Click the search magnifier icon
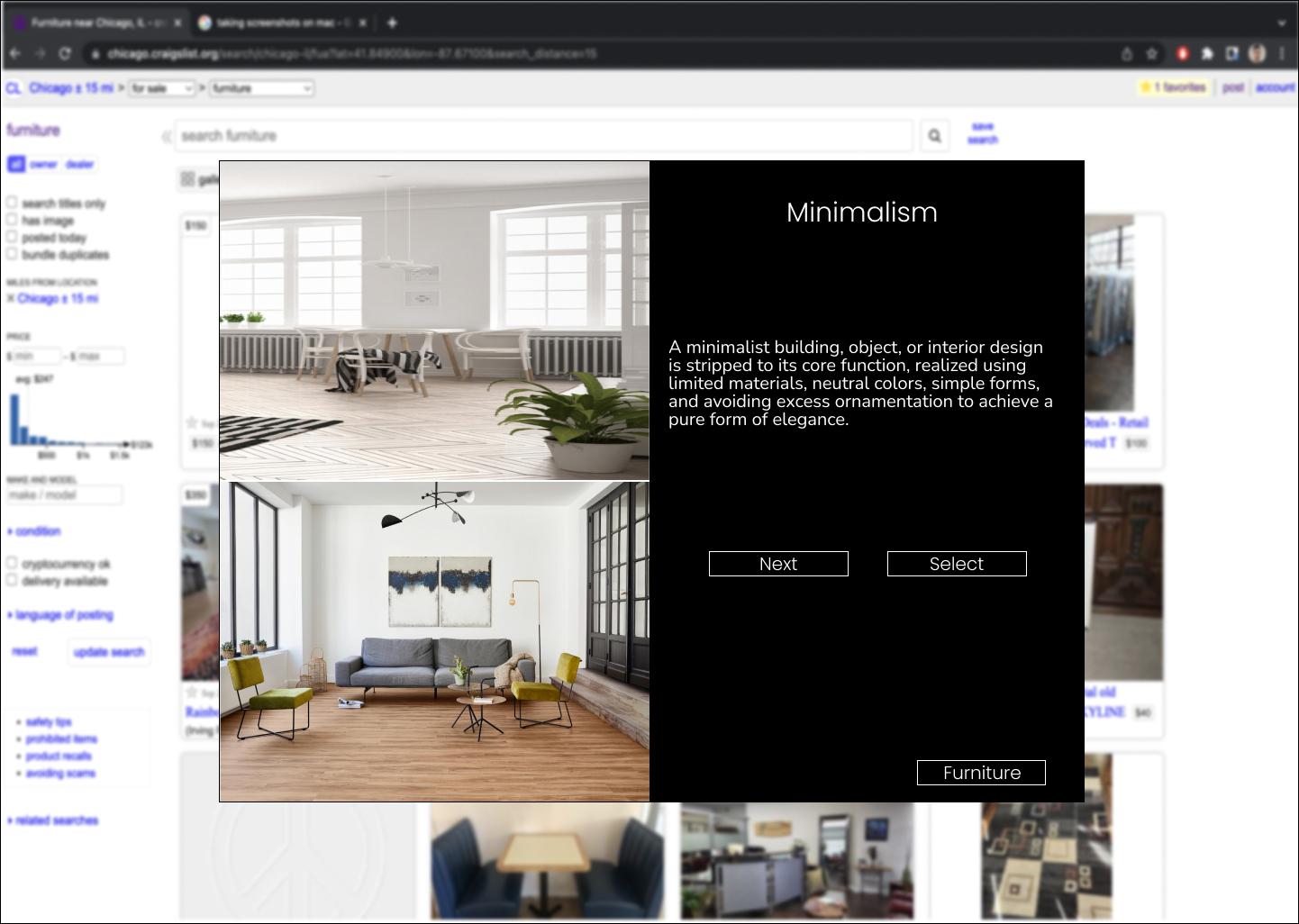Viewport: 1299px width, 924px height. 934,136
